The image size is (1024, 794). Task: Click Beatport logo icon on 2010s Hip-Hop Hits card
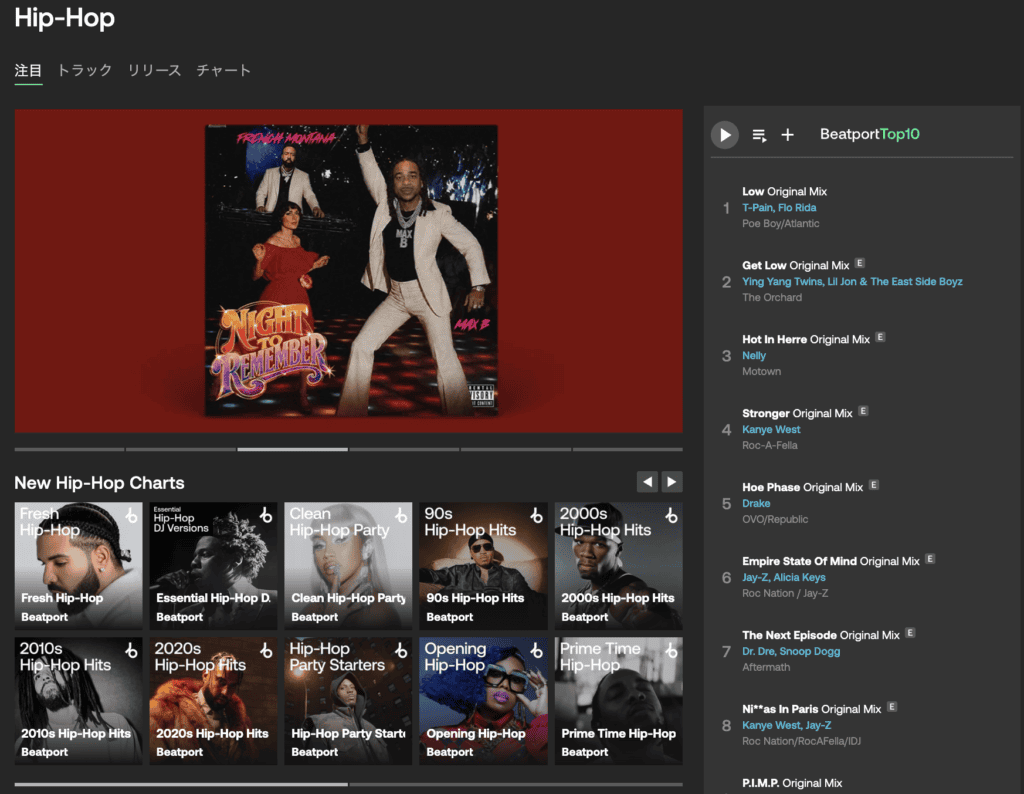pos(131,650)
